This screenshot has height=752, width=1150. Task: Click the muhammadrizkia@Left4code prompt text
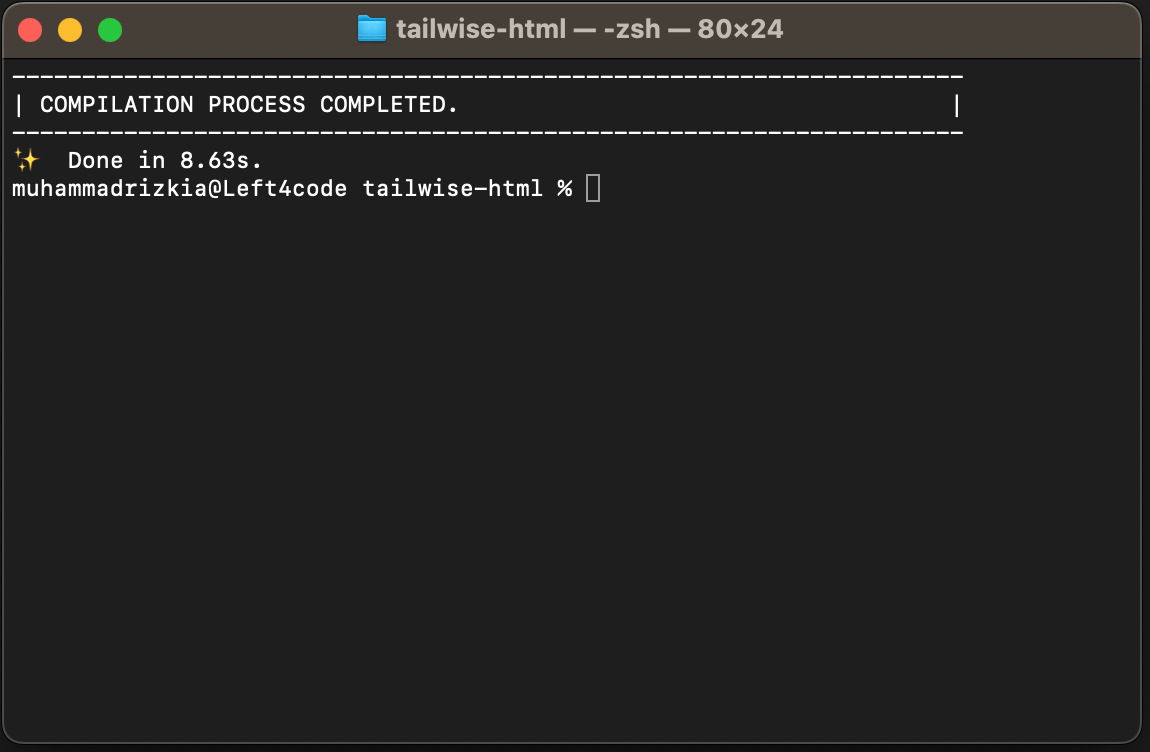(179, 188)
